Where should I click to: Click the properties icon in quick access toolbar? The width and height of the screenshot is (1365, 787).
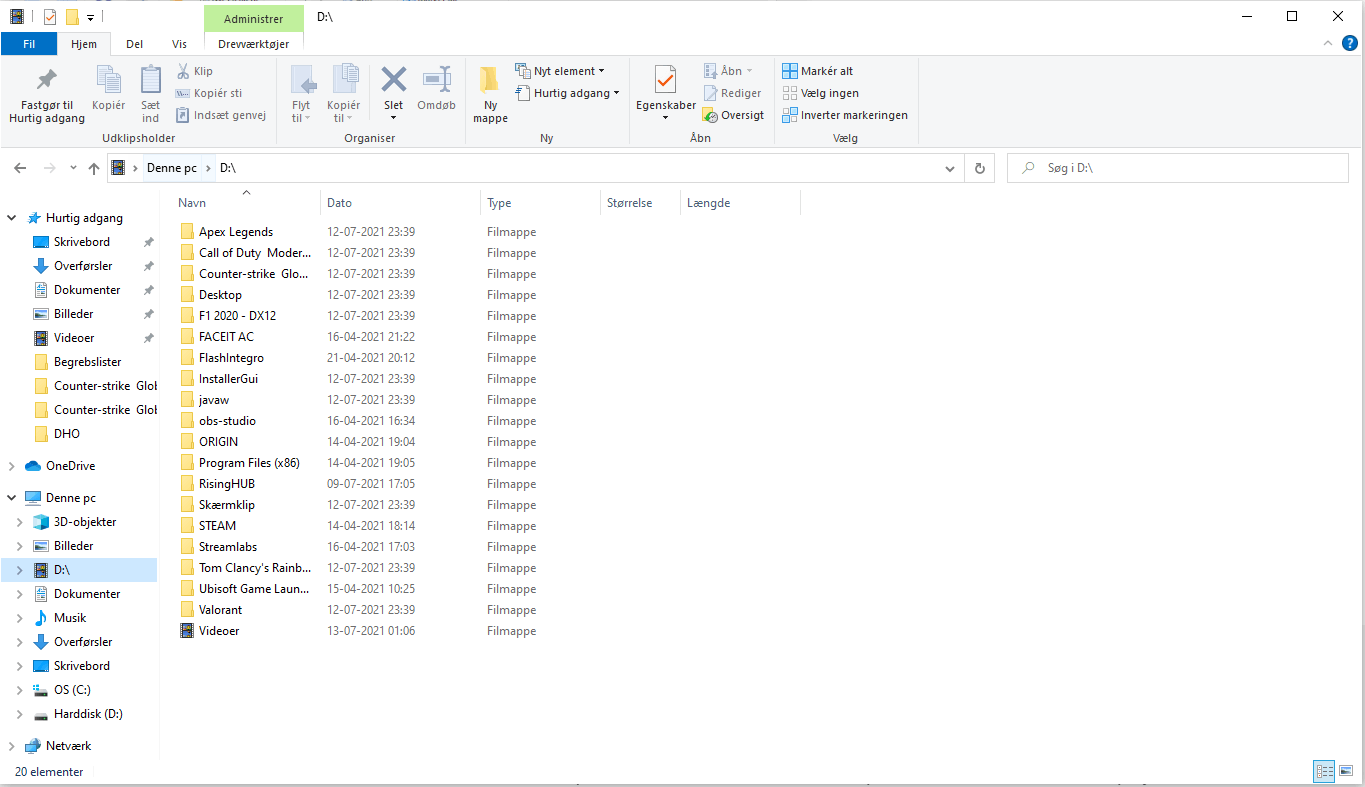click(x=50, y=17)
